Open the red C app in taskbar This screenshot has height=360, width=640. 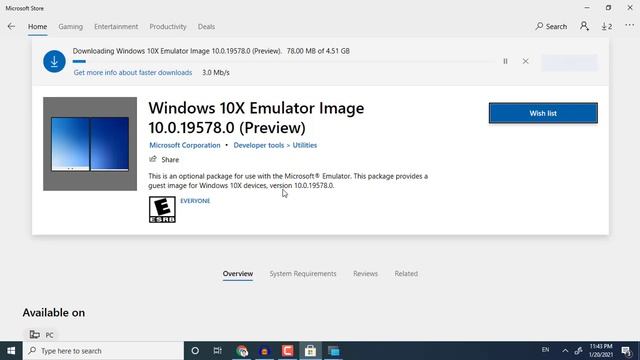[287, 351]
